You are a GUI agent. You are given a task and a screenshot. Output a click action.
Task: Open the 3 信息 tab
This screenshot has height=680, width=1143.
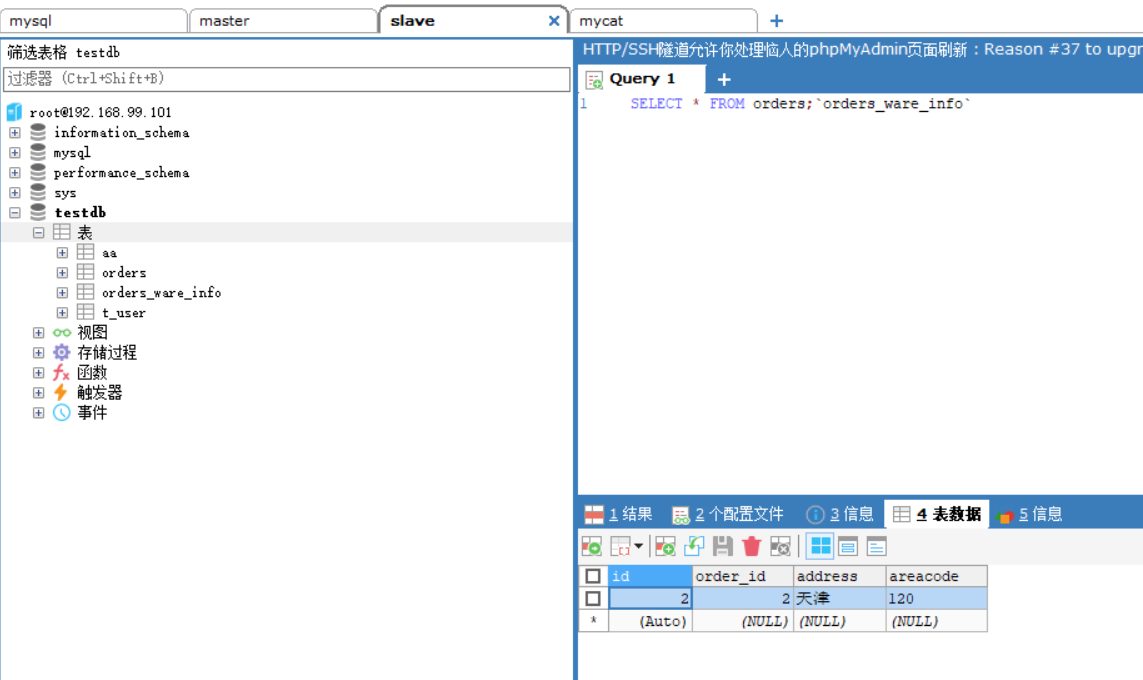[x=840, y=514]
